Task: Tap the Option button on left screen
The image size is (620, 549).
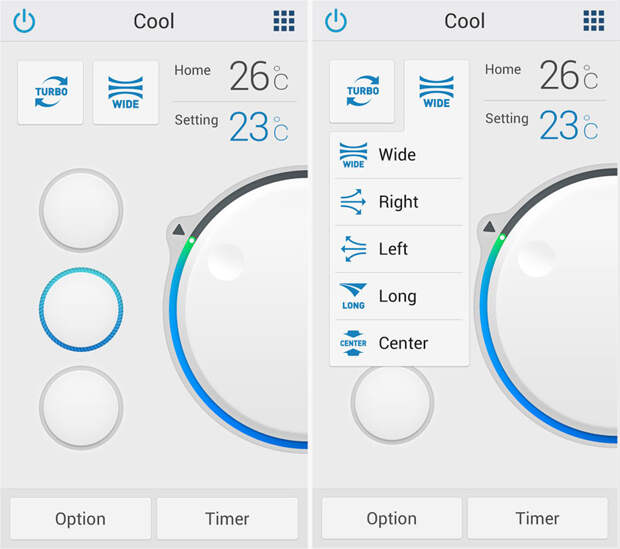Action: (80, 519)
